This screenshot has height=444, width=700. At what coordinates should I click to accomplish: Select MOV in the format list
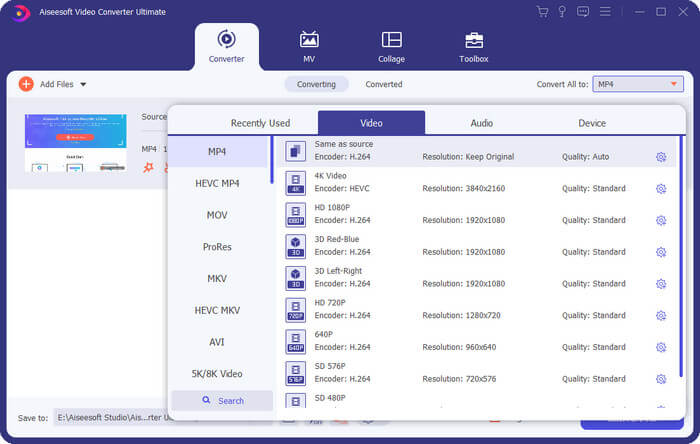pyautogui.click(x=217, y=215)
